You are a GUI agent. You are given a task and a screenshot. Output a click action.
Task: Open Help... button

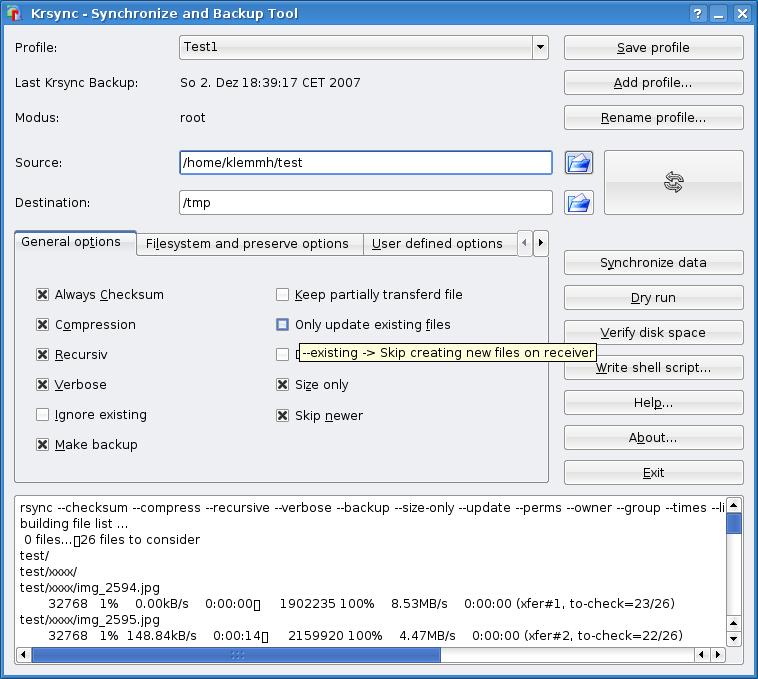click(x=654, y=403)
